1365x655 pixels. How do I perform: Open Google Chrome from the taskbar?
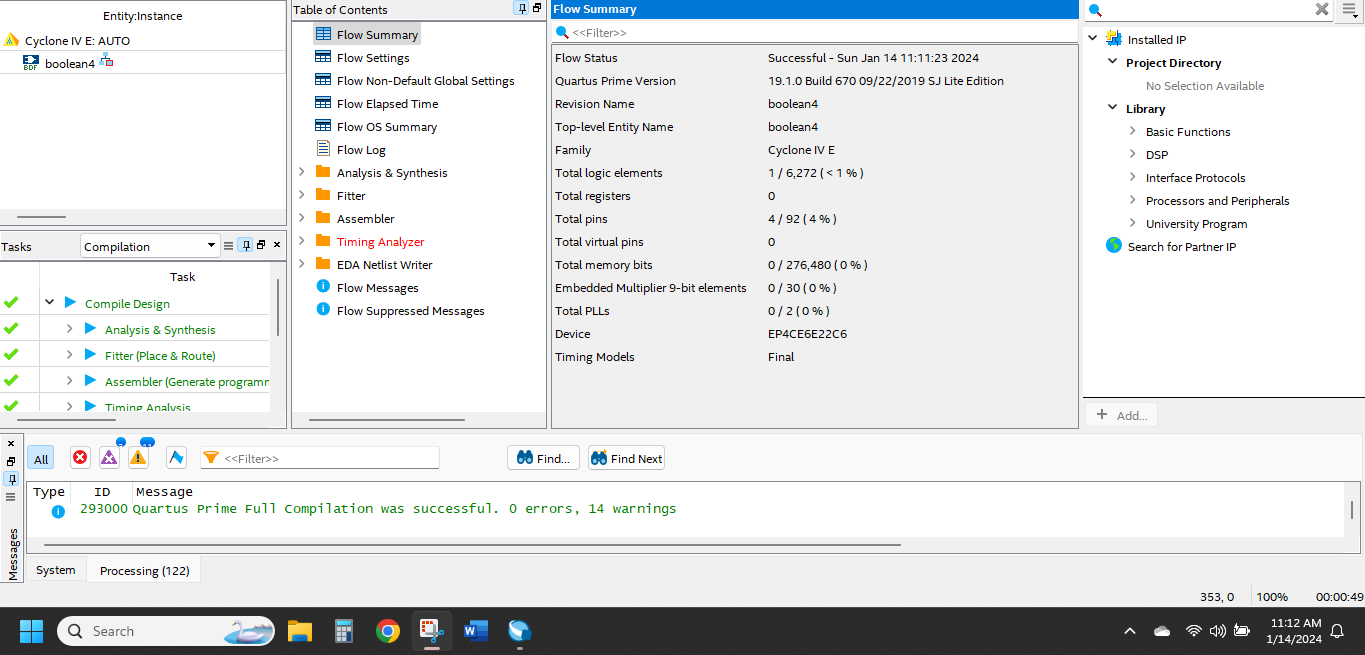pyautogui.click(x=388, y=631)
